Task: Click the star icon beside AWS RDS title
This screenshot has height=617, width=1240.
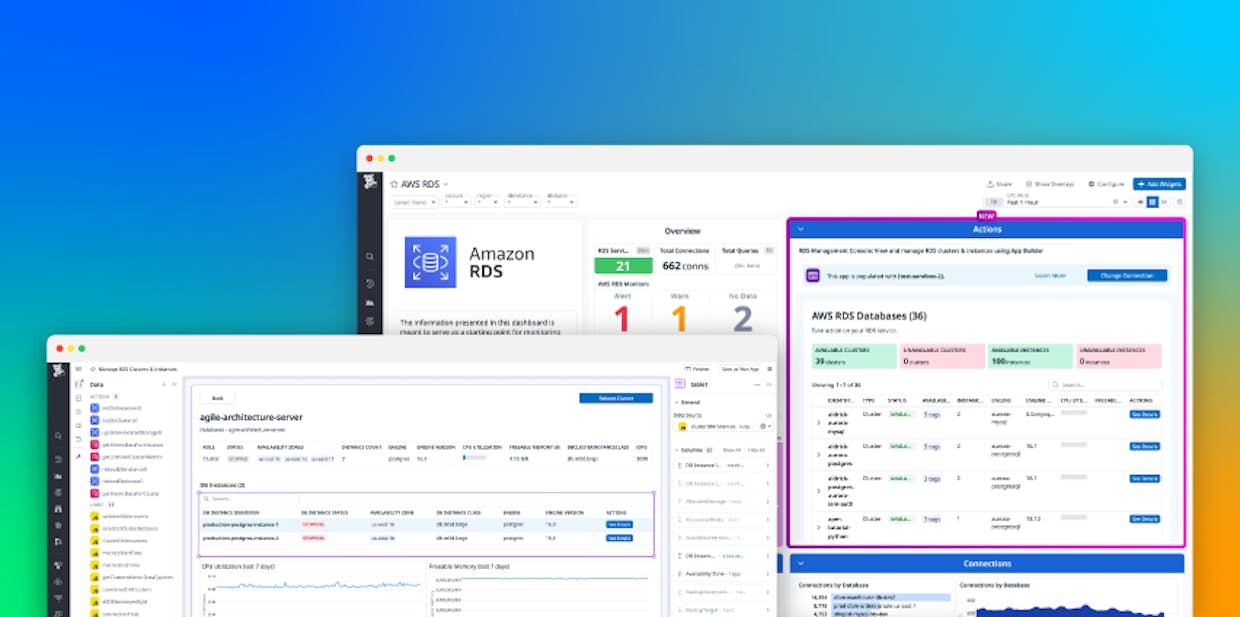Action: (x=394, y=184)
